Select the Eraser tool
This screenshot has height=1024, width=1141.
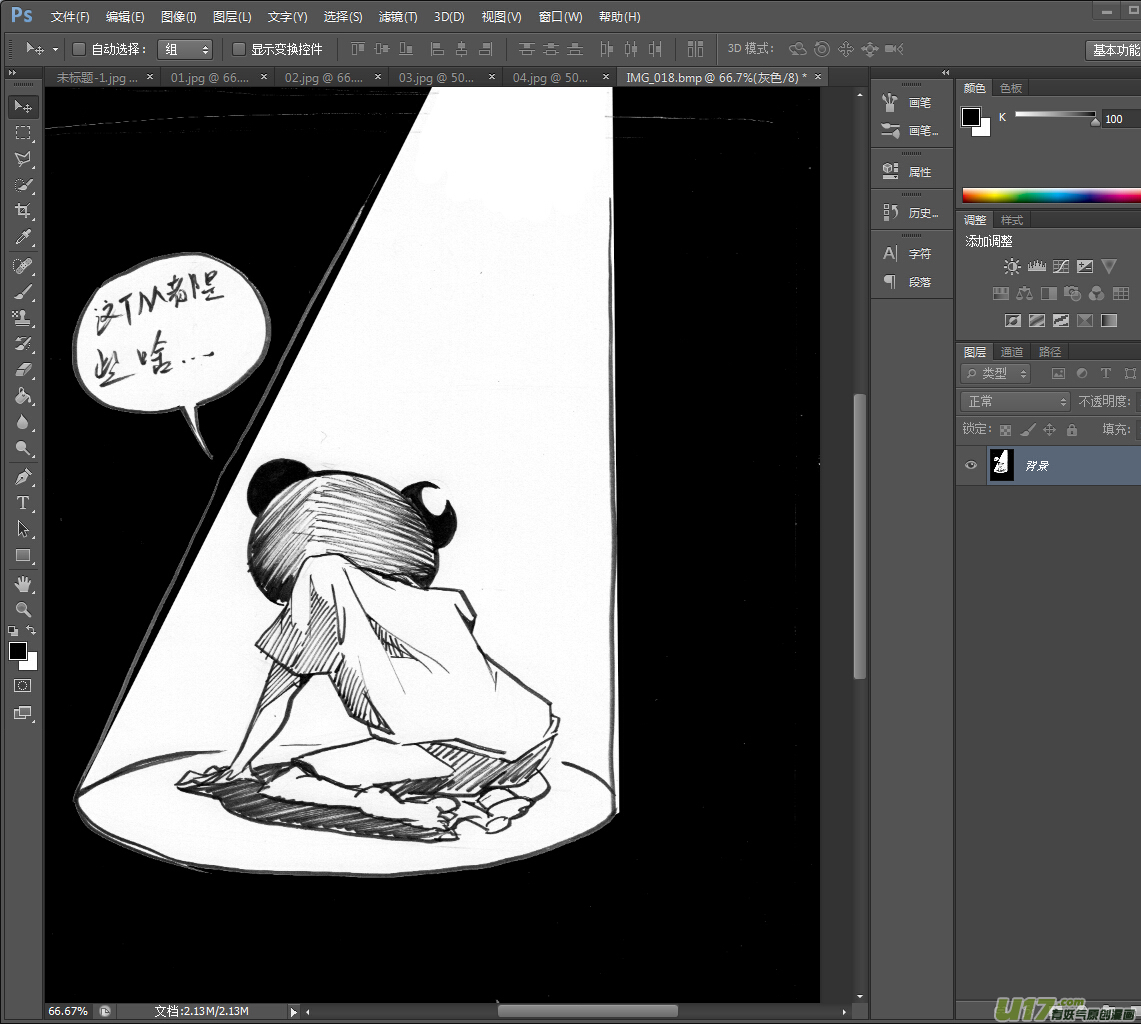tap(22, 370)
